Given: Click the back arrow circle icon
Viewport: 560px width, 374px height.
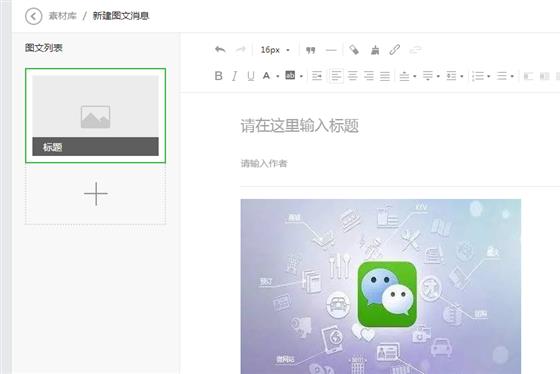Looking at the screenshot, I should pyautogui.click(x=34, y=16).
